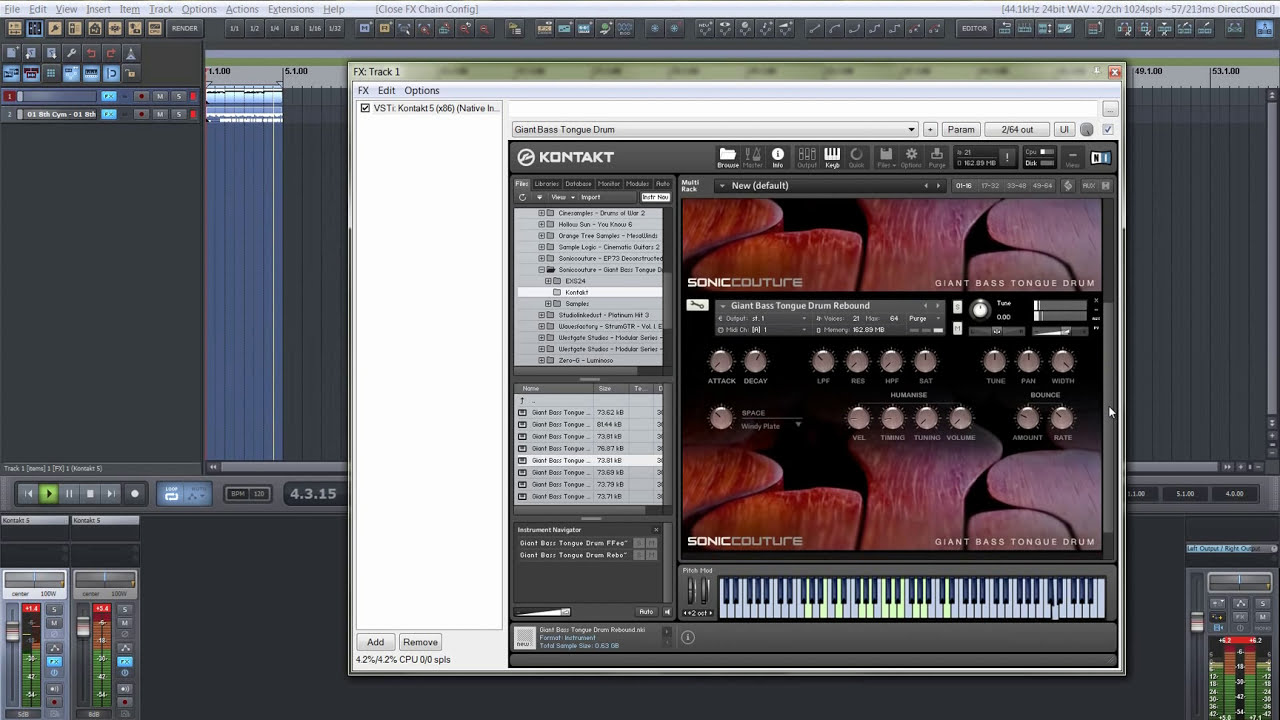Viewport: 1280px width, 720px height.
Task: Stop playback with transport Stop button
Action: pyautogui.click(x=90, y=493)
